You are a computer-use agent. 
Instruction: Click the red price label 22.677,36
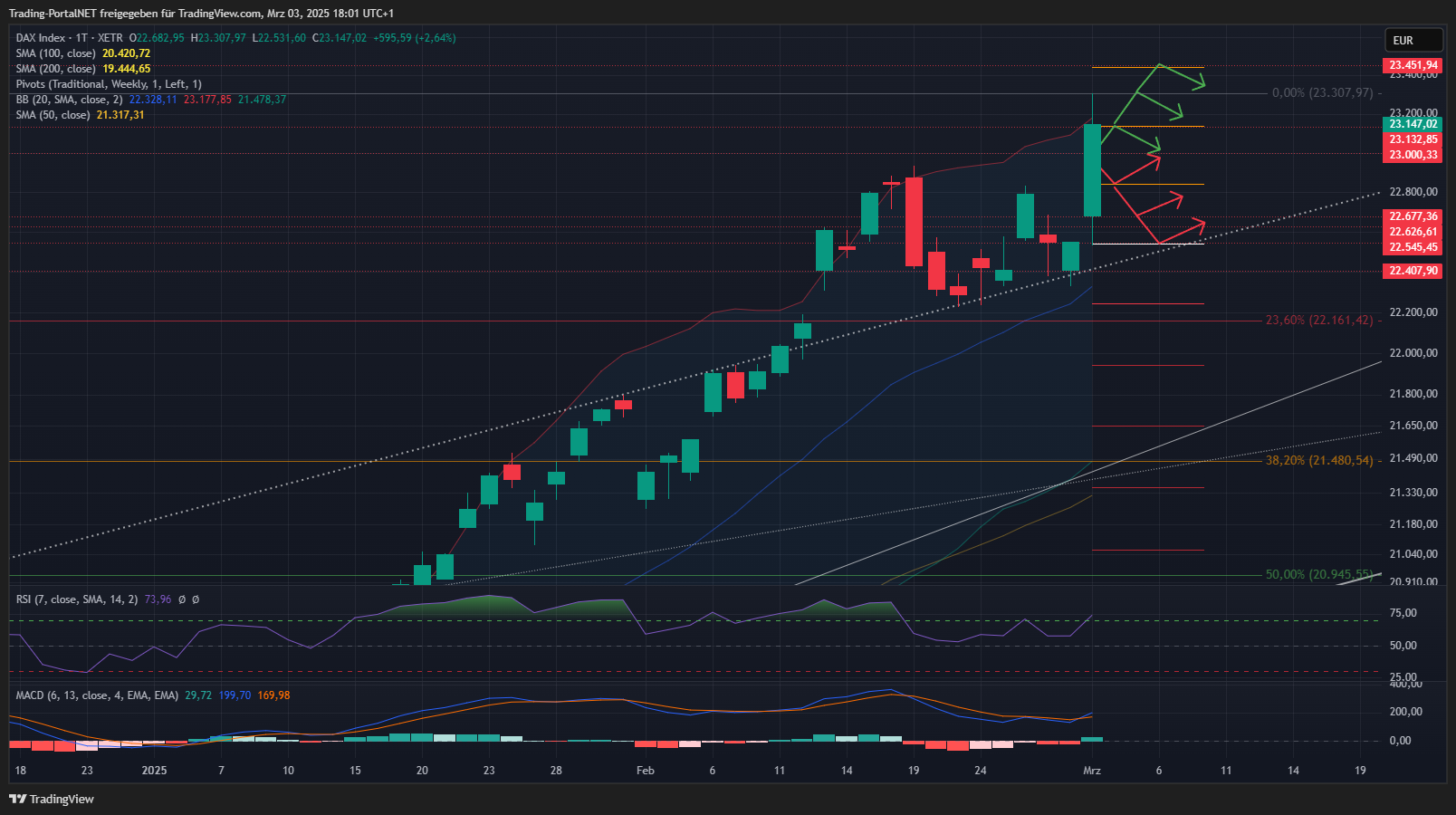pyautogui.click(x=1413, y=216)
